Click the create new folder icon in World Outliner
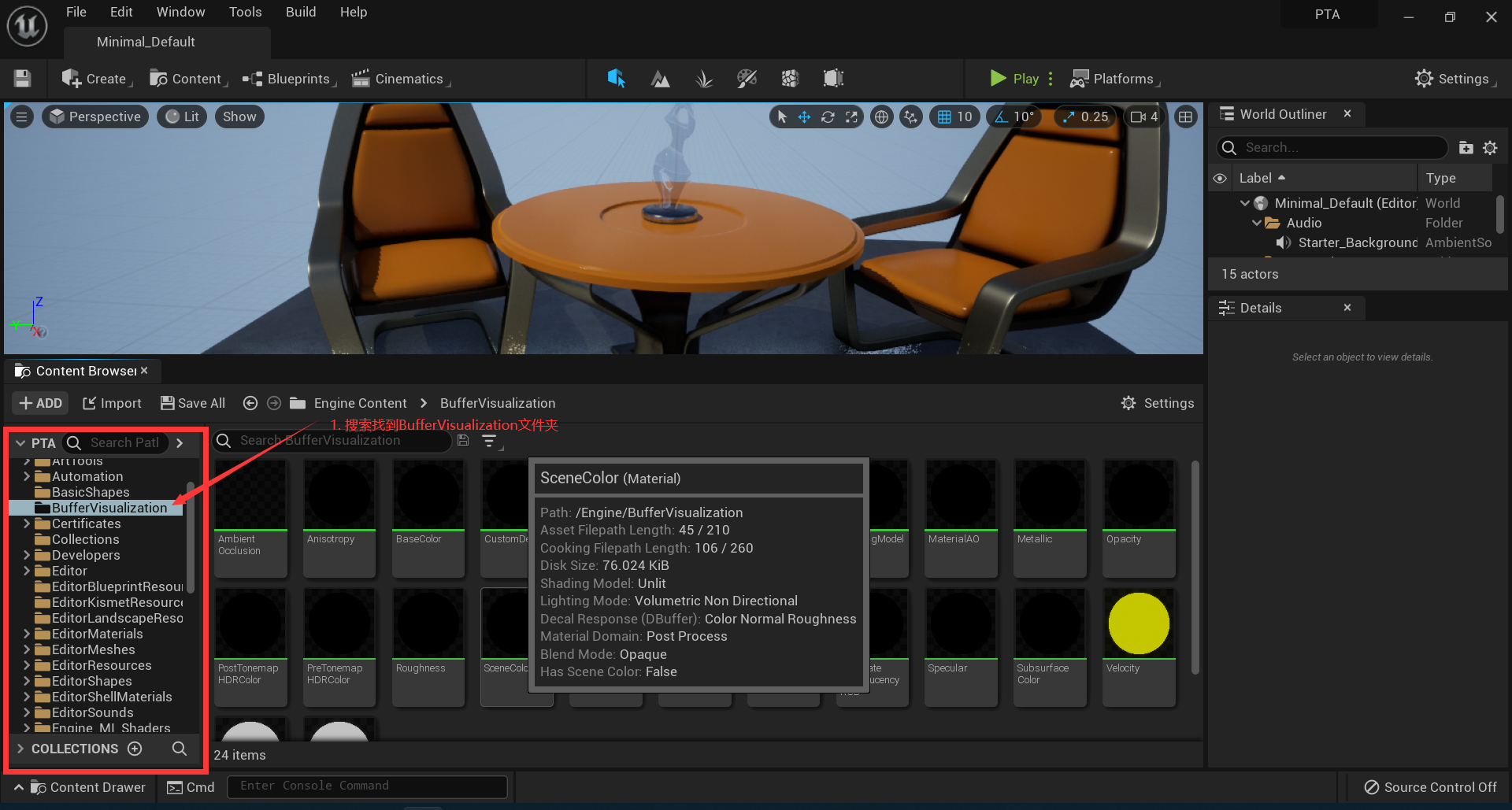This screenshot has height=810, width=1512. click(x=1466, y=148)
